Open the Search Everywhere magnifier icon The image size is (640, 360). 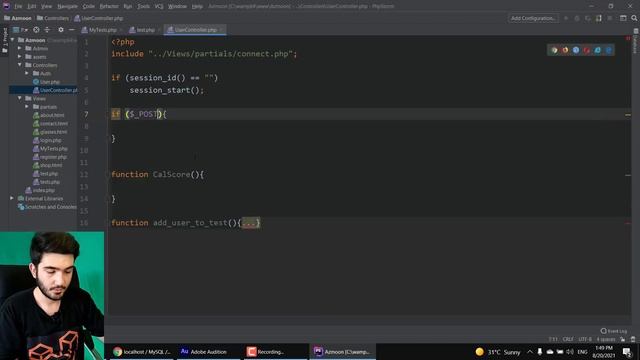[634, 18]
